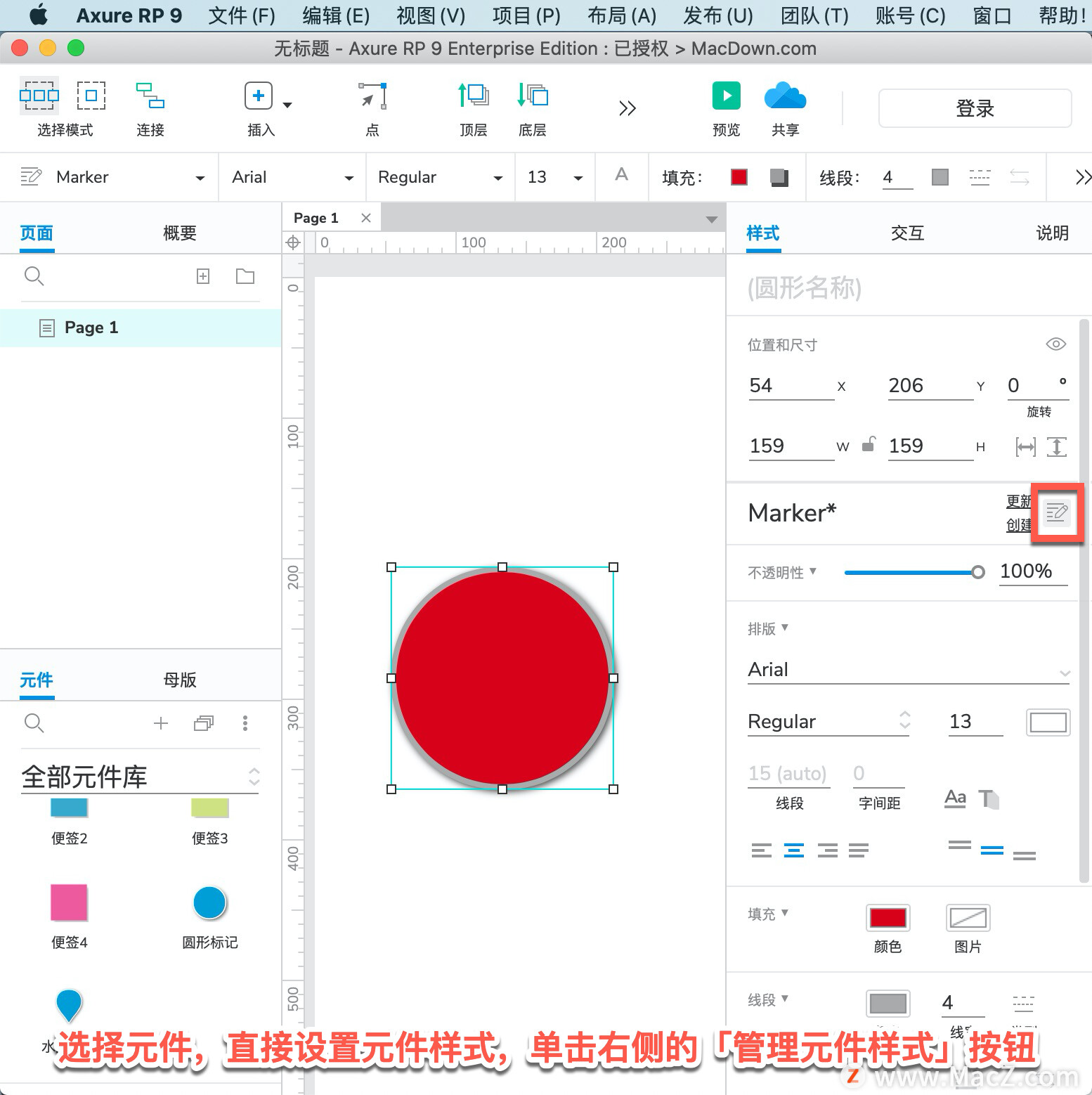Click the X position input field
Viewport: 1092px width, 1095px height.
tap(791, 385)
